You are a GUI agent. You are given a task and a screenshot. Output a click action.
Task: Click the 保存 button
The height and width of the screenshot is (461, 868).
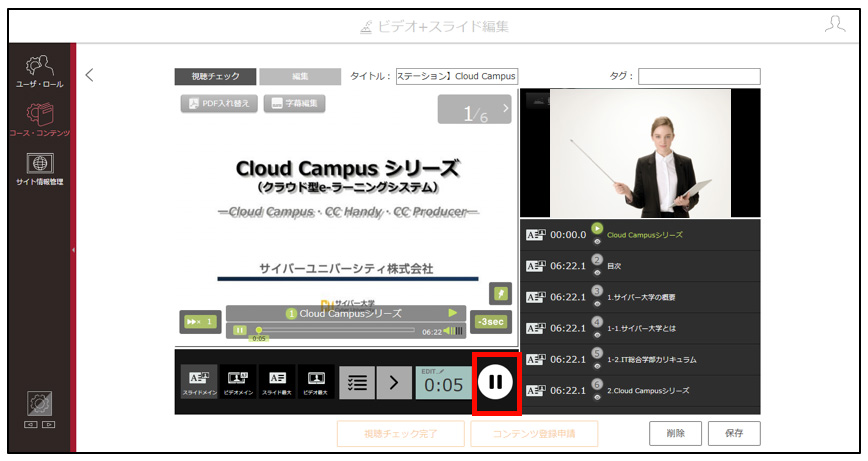point(734,433)
